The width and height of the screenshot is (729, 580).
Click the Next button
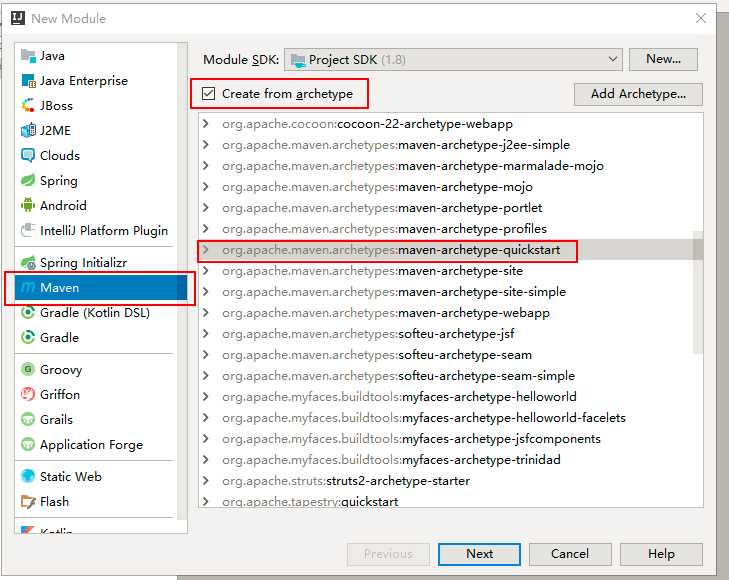coord(479,554)
